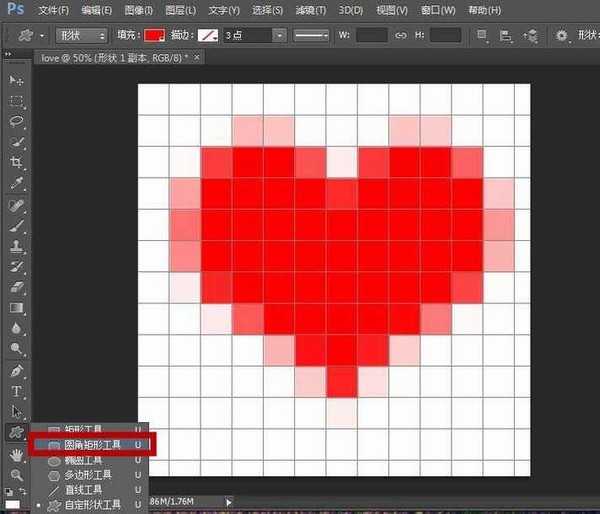Select the Pen tool
The height and width of the screenshot is (514, 600).
pyautogui.click(x=16, y=369)
